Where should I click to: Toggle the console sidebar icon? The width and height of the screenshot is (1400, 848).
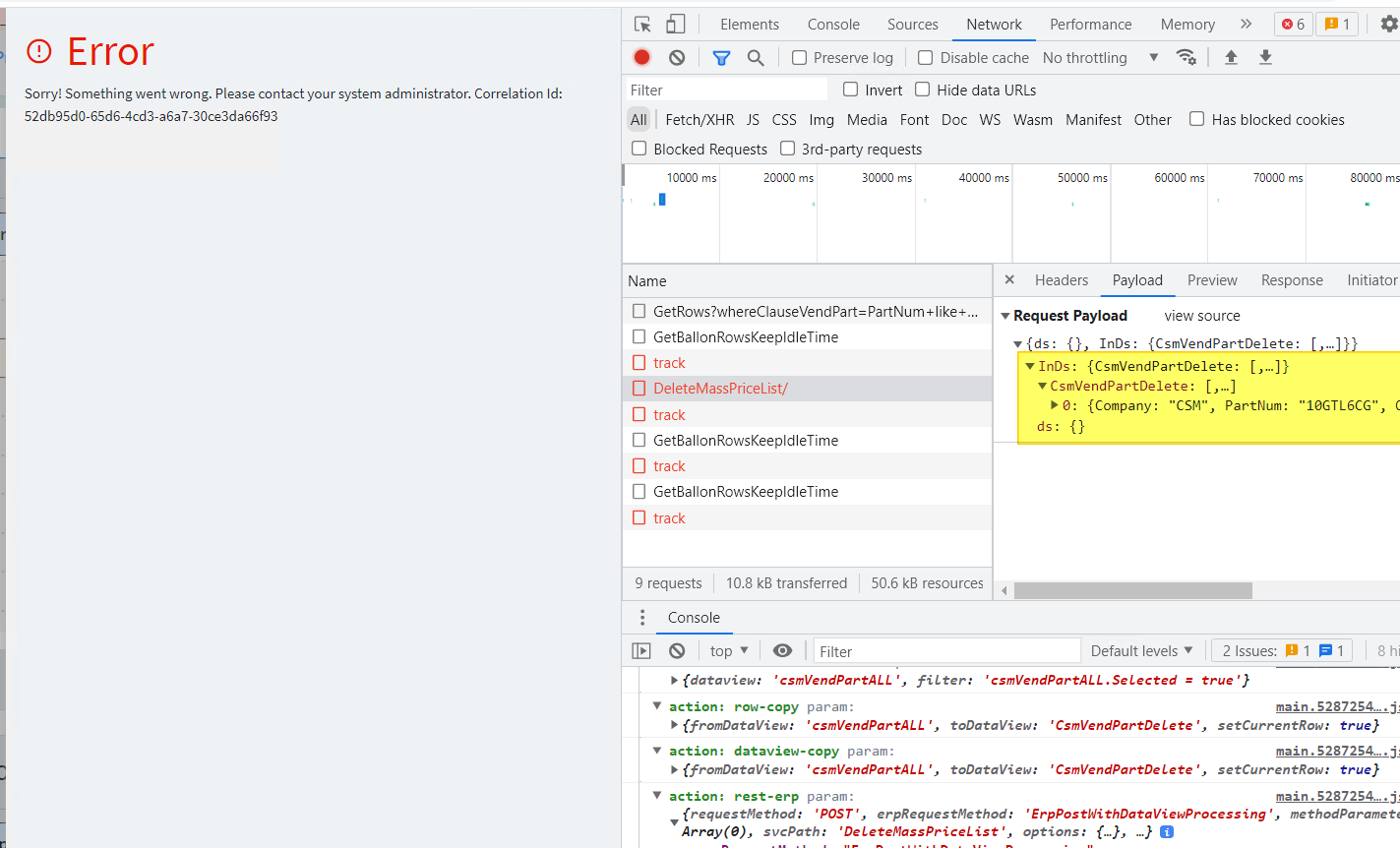641,651
